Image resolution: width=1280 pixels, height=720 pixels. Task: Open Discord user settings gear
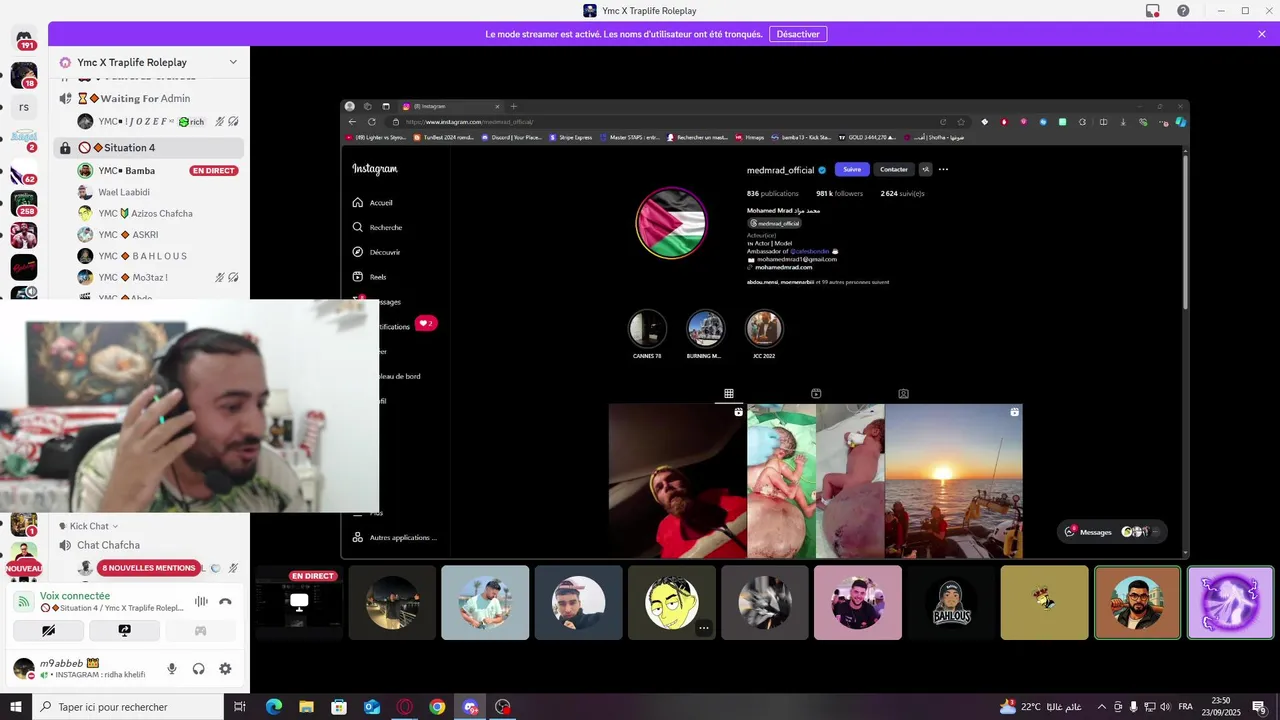(225, 669)
